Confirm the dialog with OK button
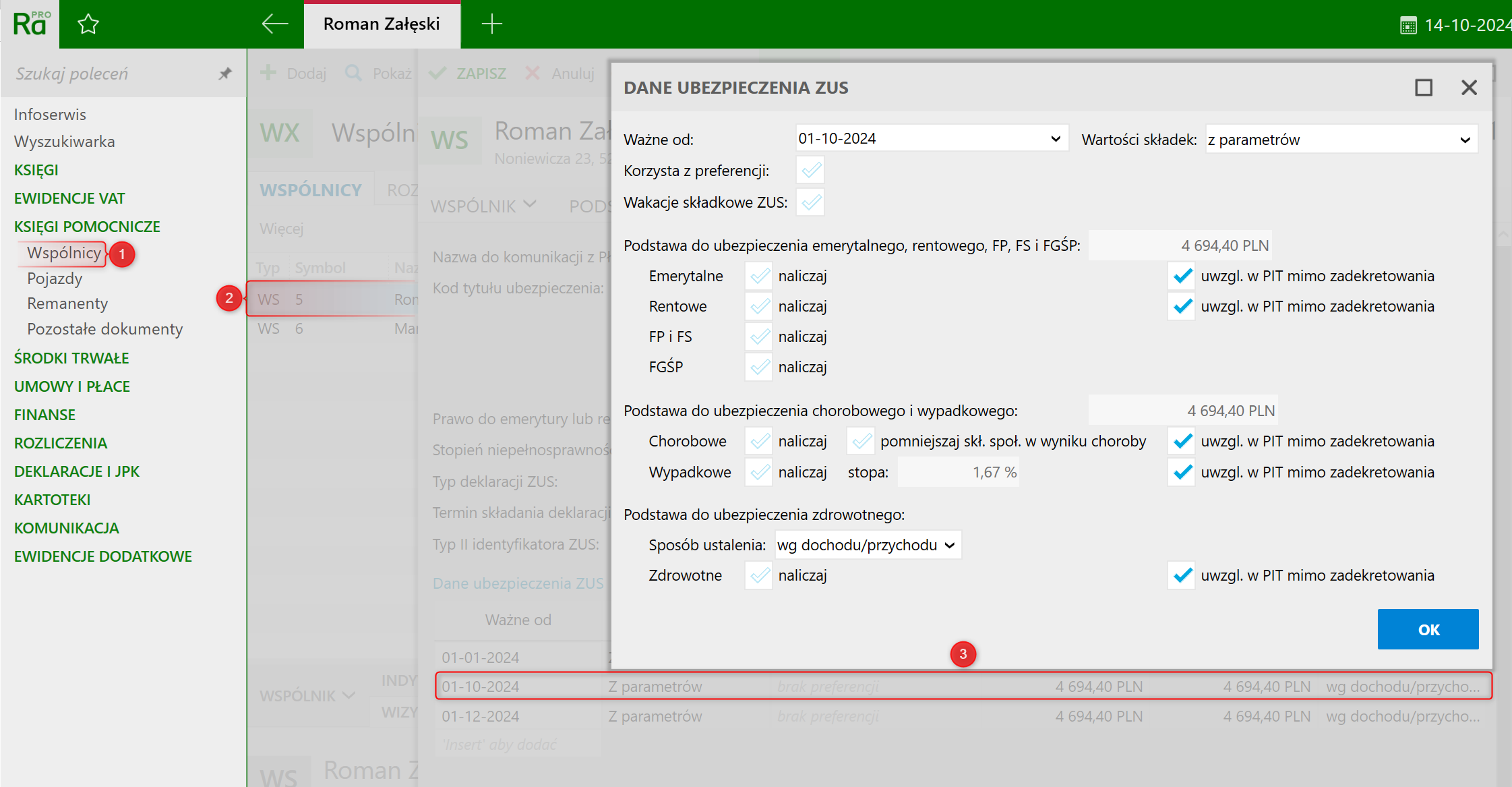Image resolution: width=1512 pixels, height=787 pixels. coord(1428,629)
